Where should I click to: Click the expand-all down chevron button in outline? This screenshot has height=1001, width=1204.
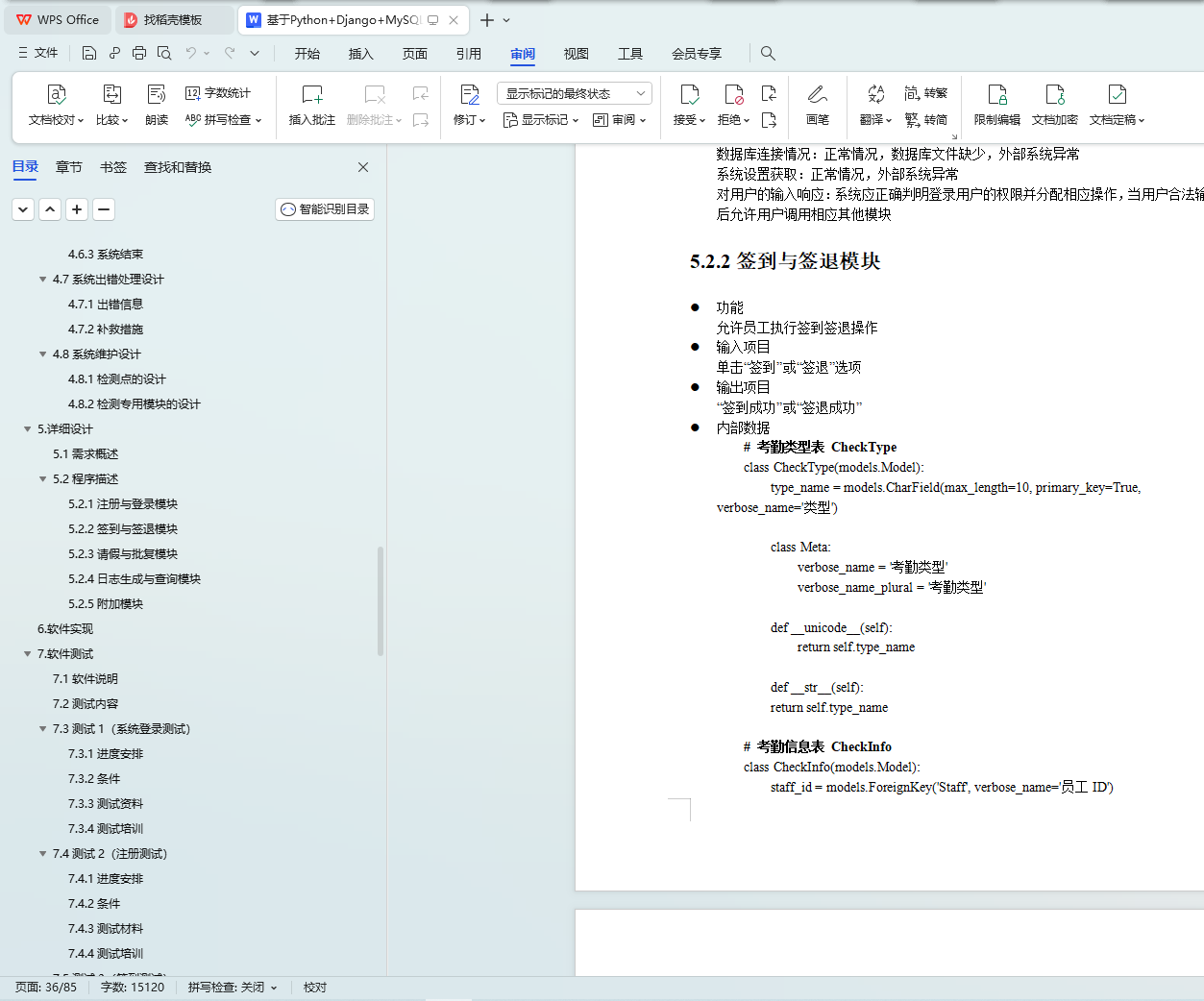23,209
